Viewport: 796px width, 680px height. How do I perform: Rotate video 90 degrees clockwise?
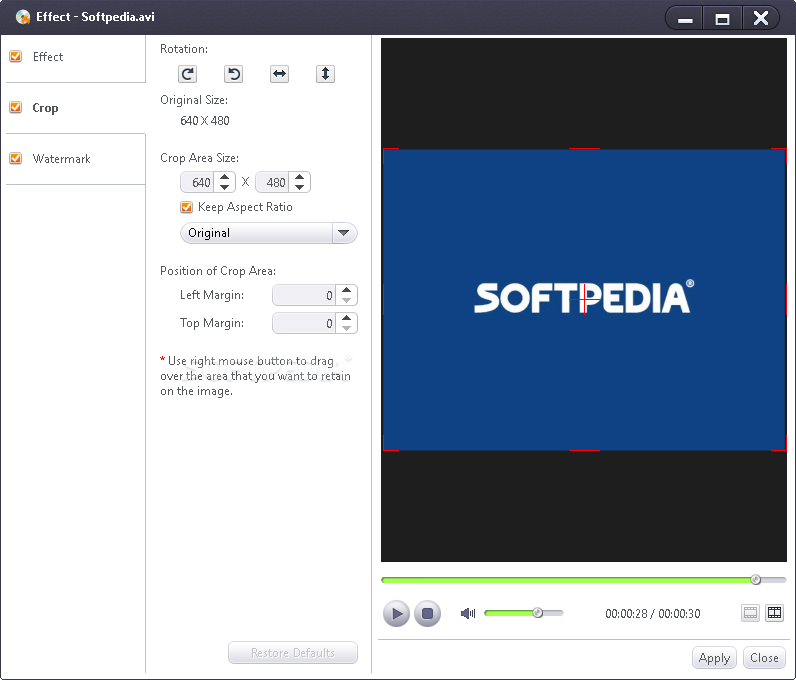point(187,74)
